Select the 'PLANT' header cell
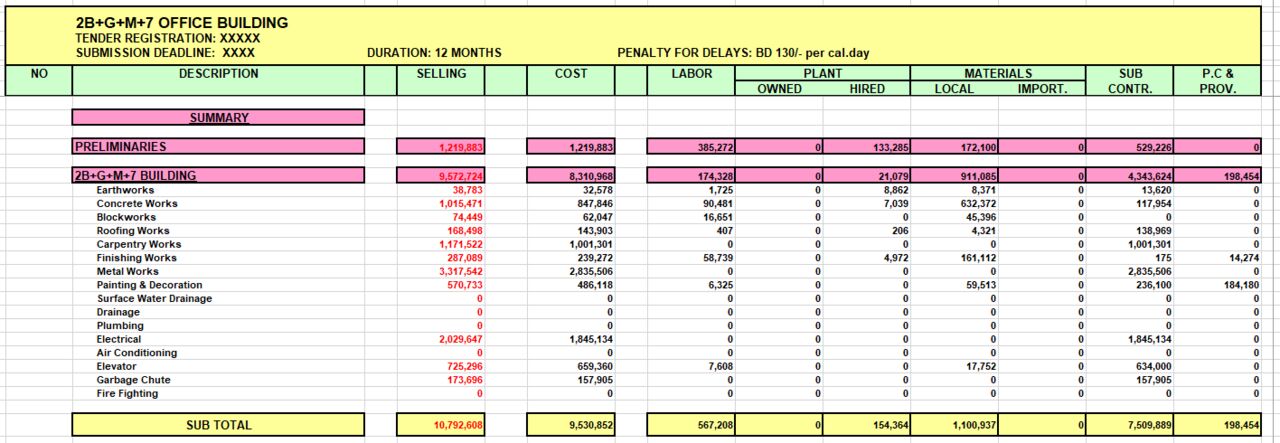This screenshot has width=1280, height=443. 822,73
